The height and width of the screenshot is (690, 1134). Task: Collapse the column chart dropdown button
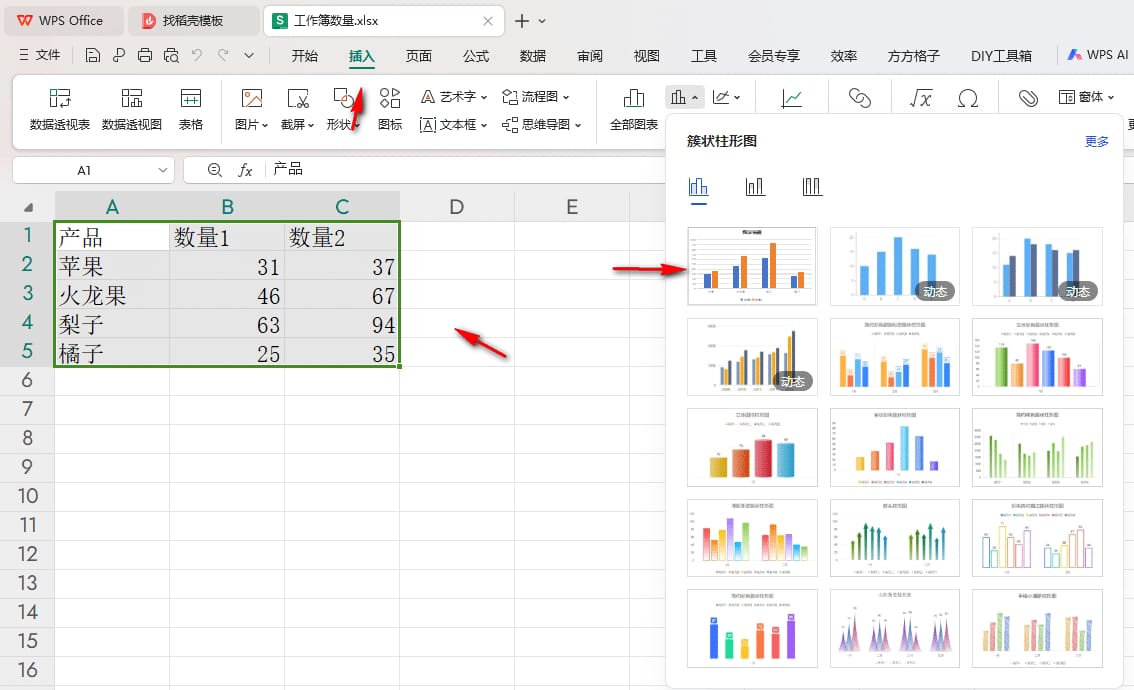[684, 97]
